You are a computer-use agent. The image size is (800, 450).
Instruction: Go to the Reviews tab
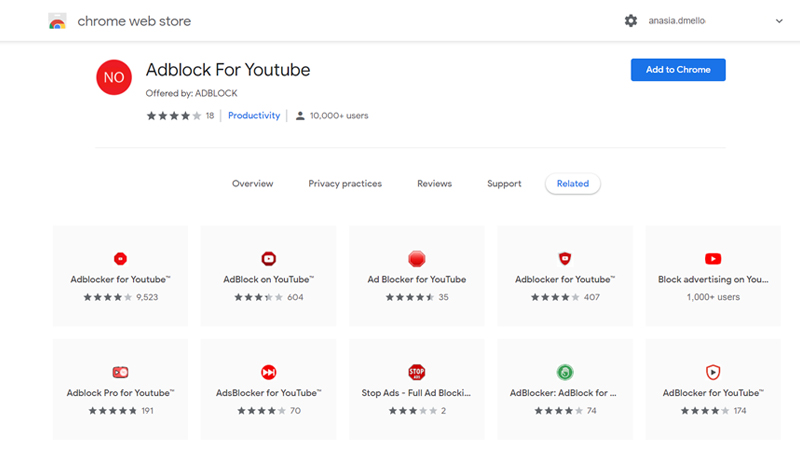tap(434, 184)
